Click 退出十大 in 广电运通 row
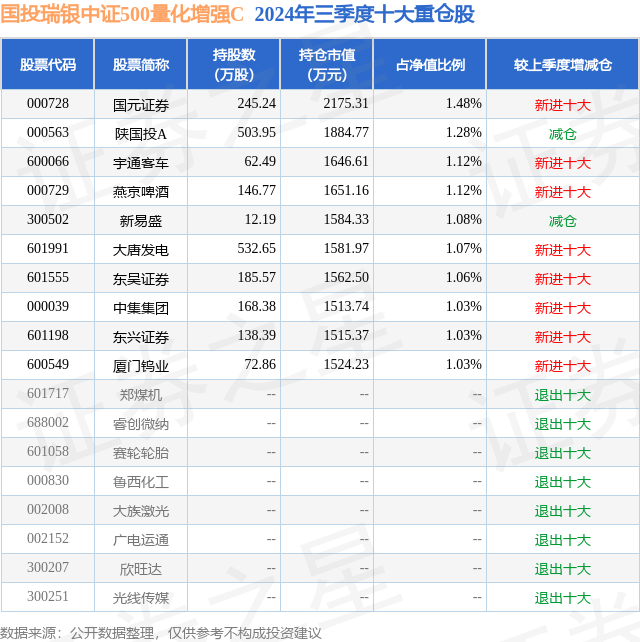The width and height of the screenshot is (640, 642). (x=563, y=541)
